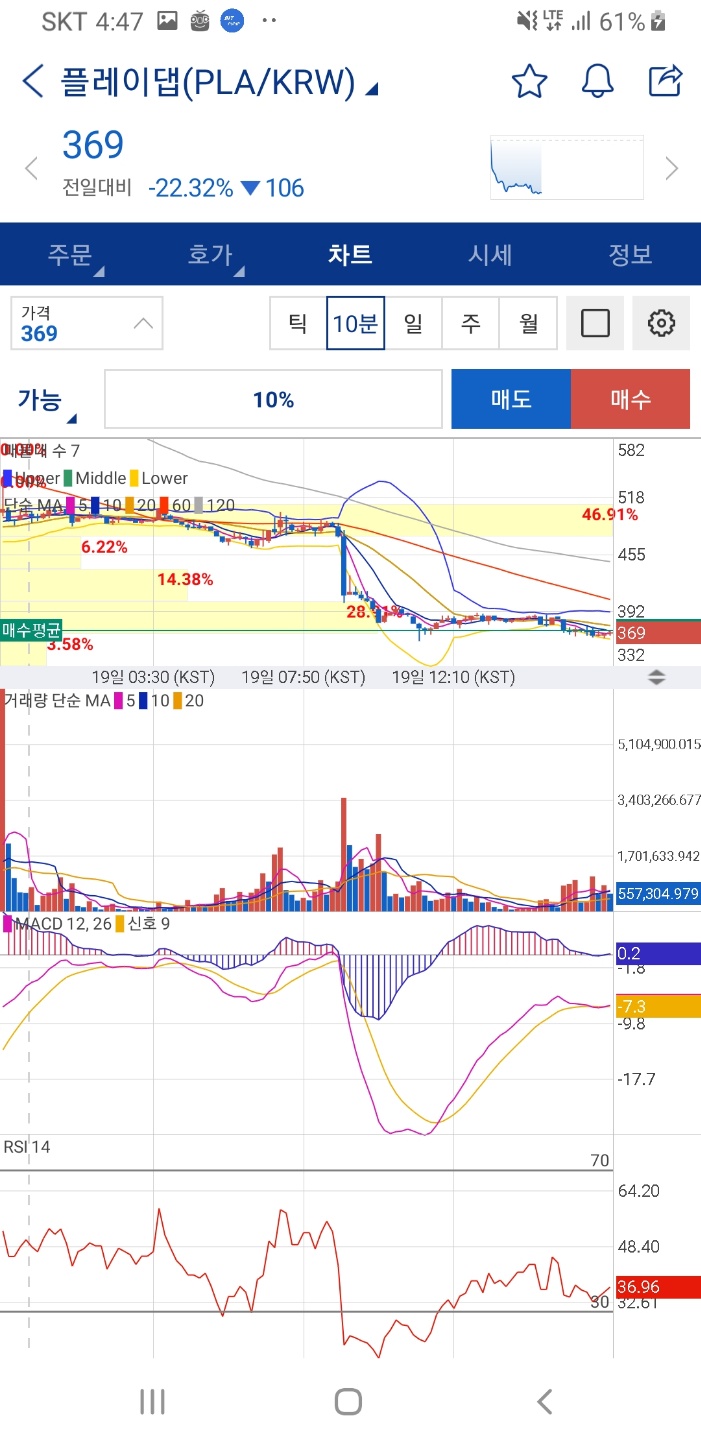Go to previous coin with left chevron
The height and width of the screenshot is (1440, 701).
[x=31, y=168]
